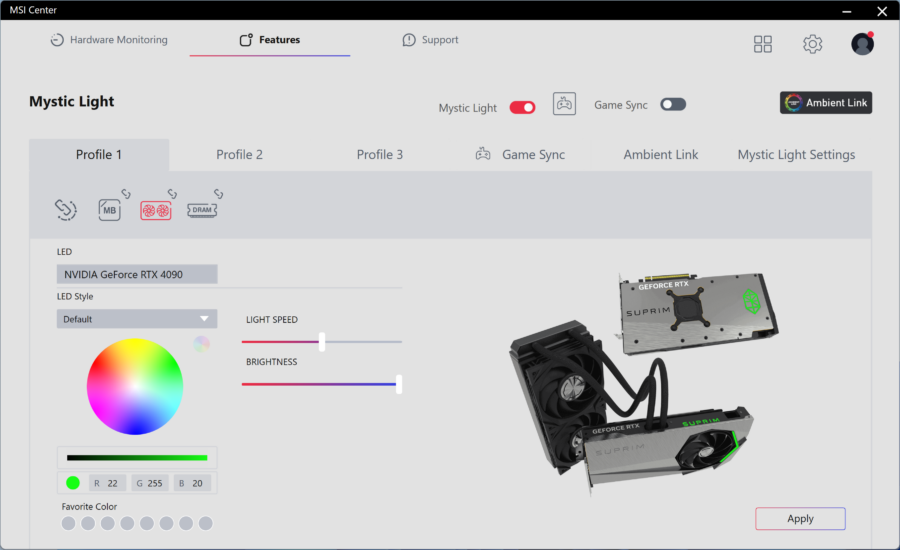Click the G value field

click(x=150, y=483)
